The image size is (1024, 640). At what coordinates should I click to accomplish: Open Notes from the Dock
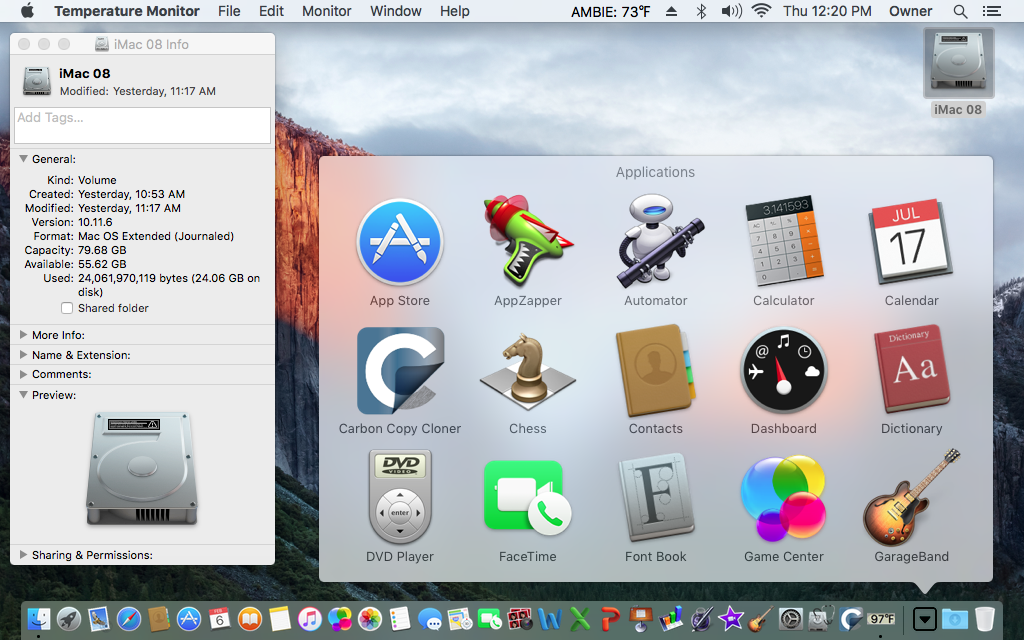pyautogui.click(x=280, y=618)
